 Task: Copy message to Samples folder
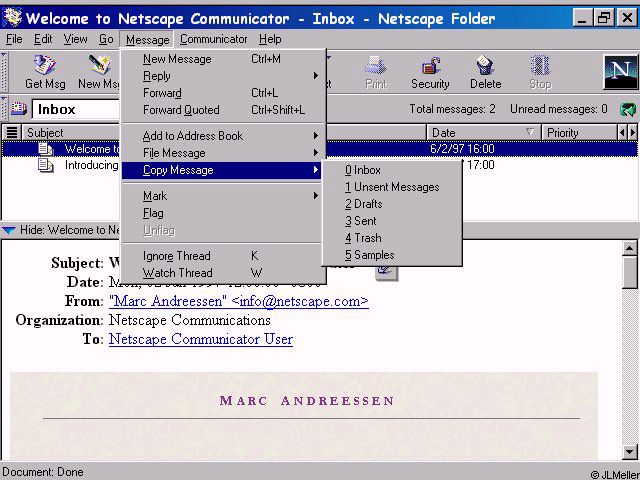(392, 255)
